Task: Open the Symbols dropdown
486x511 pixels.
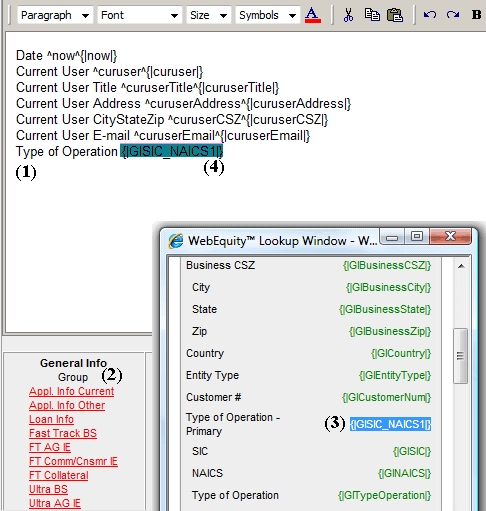Action: pos(268,15)
